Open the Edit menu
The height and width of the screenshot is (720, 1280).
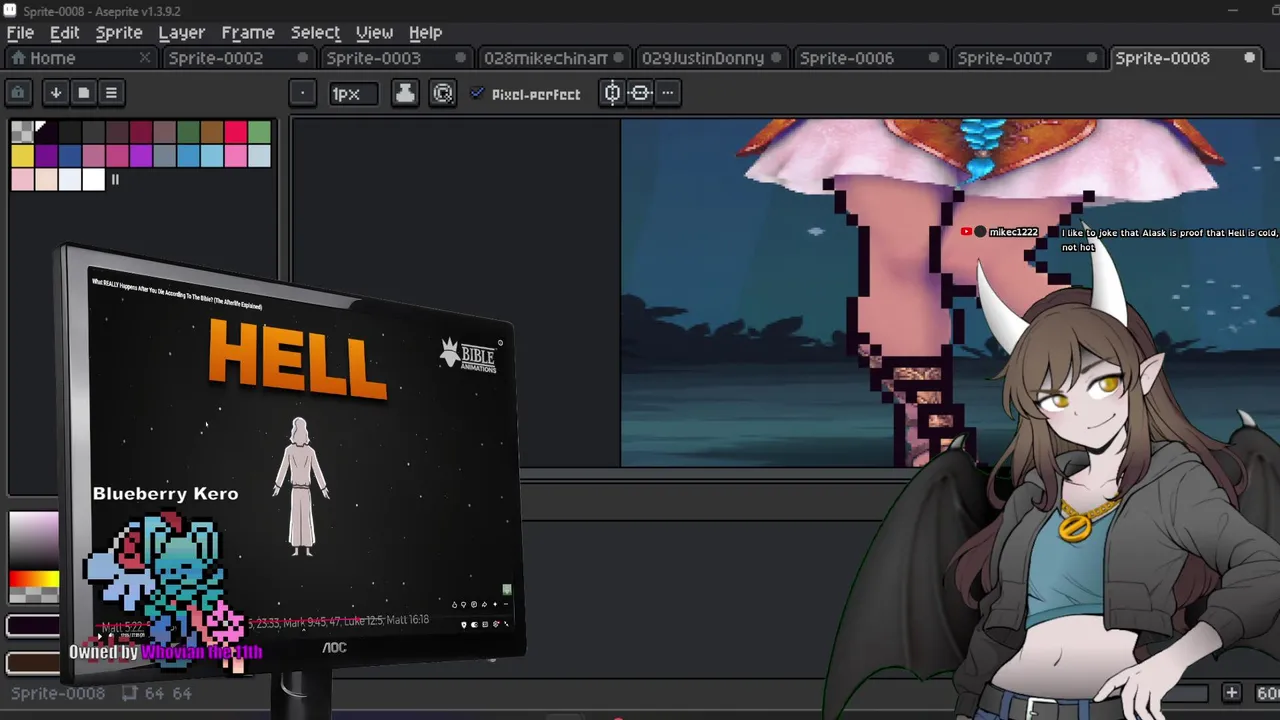click(64, 32)
